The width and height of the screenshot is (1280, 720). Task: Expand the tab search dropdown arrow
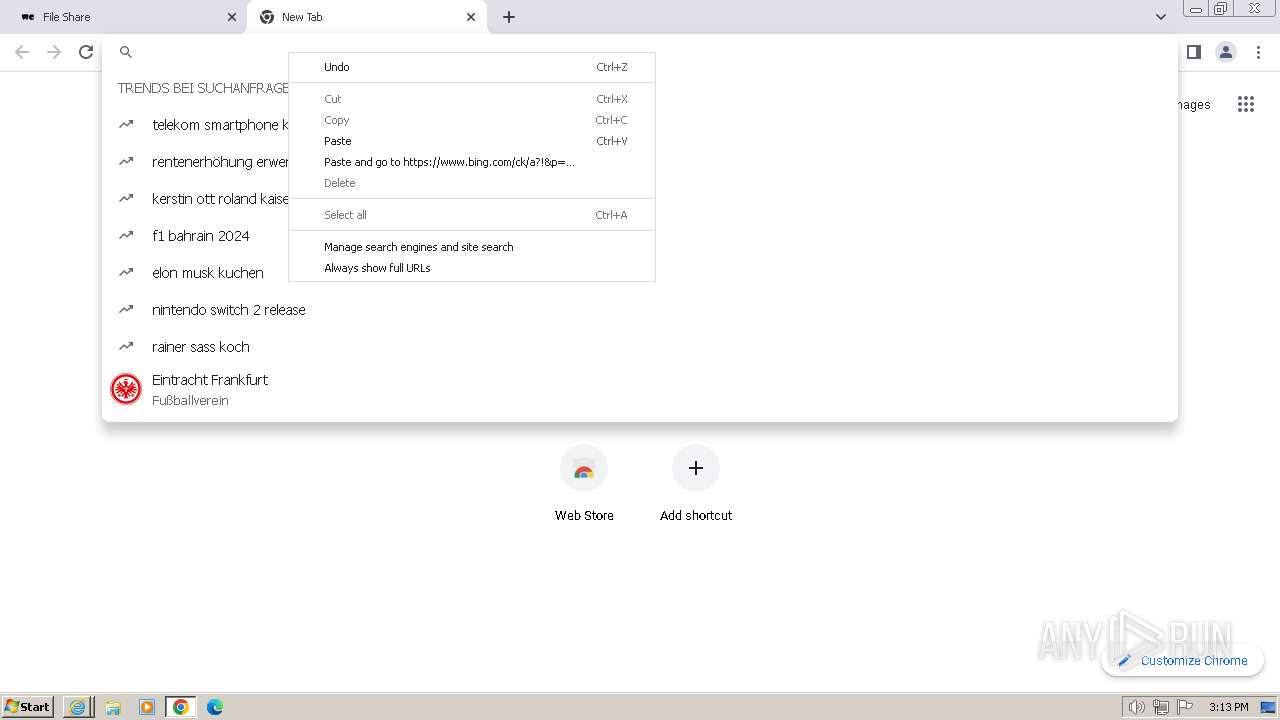click(x=1160, y=17)
